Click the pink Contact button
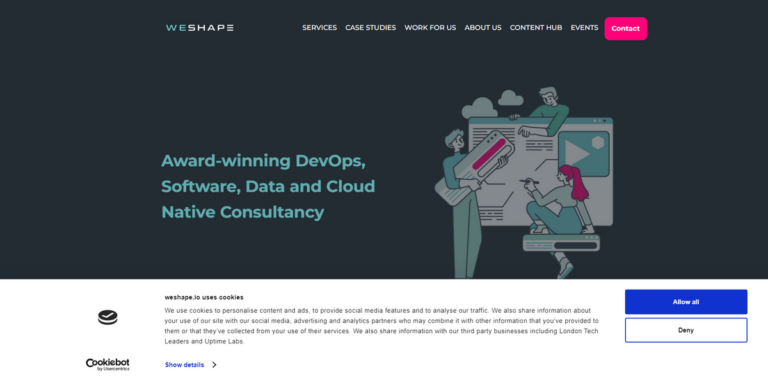 [x=625, y=28]
